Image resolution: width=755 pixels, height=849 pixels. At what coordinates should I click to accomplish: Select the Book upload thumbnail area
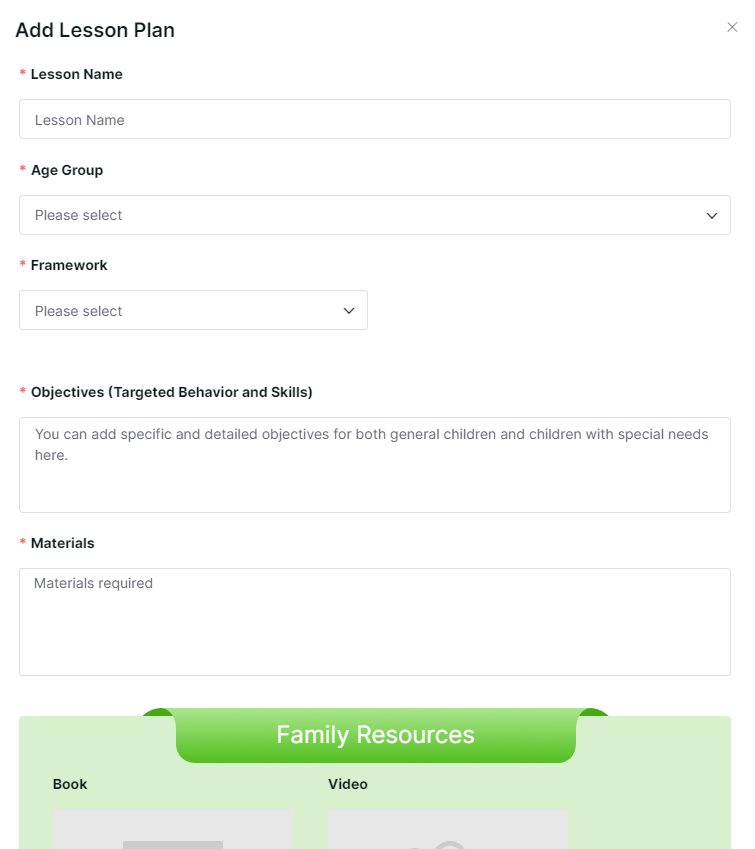[173, 829]
